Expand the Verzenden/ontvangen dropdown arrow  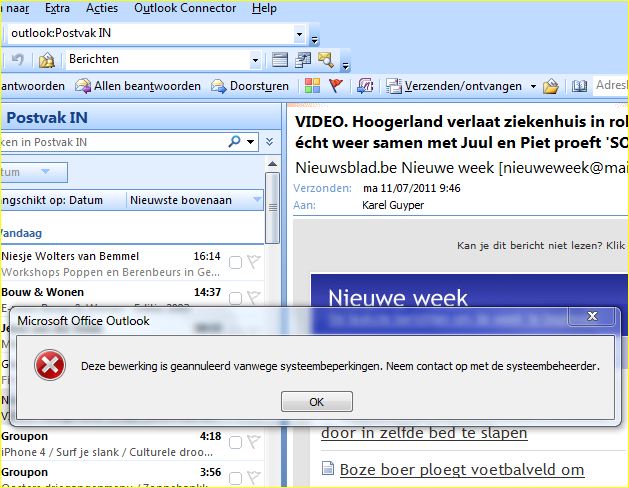click(x=533, y=86)
